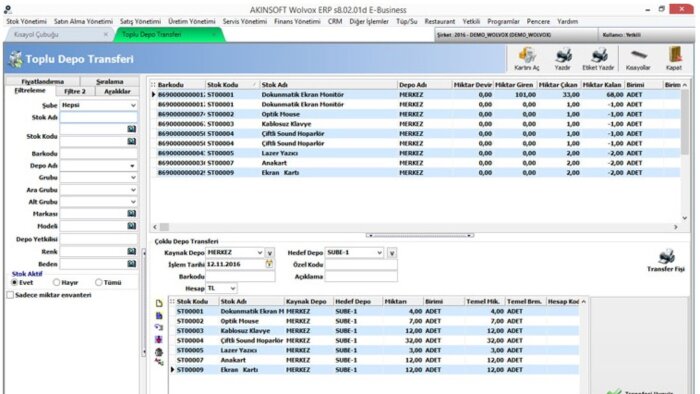Click lookup icon beside Markası field
Image resolution: width=700 pixels, height=394 pixels.
pyautogui.click(x=132, y=214)
